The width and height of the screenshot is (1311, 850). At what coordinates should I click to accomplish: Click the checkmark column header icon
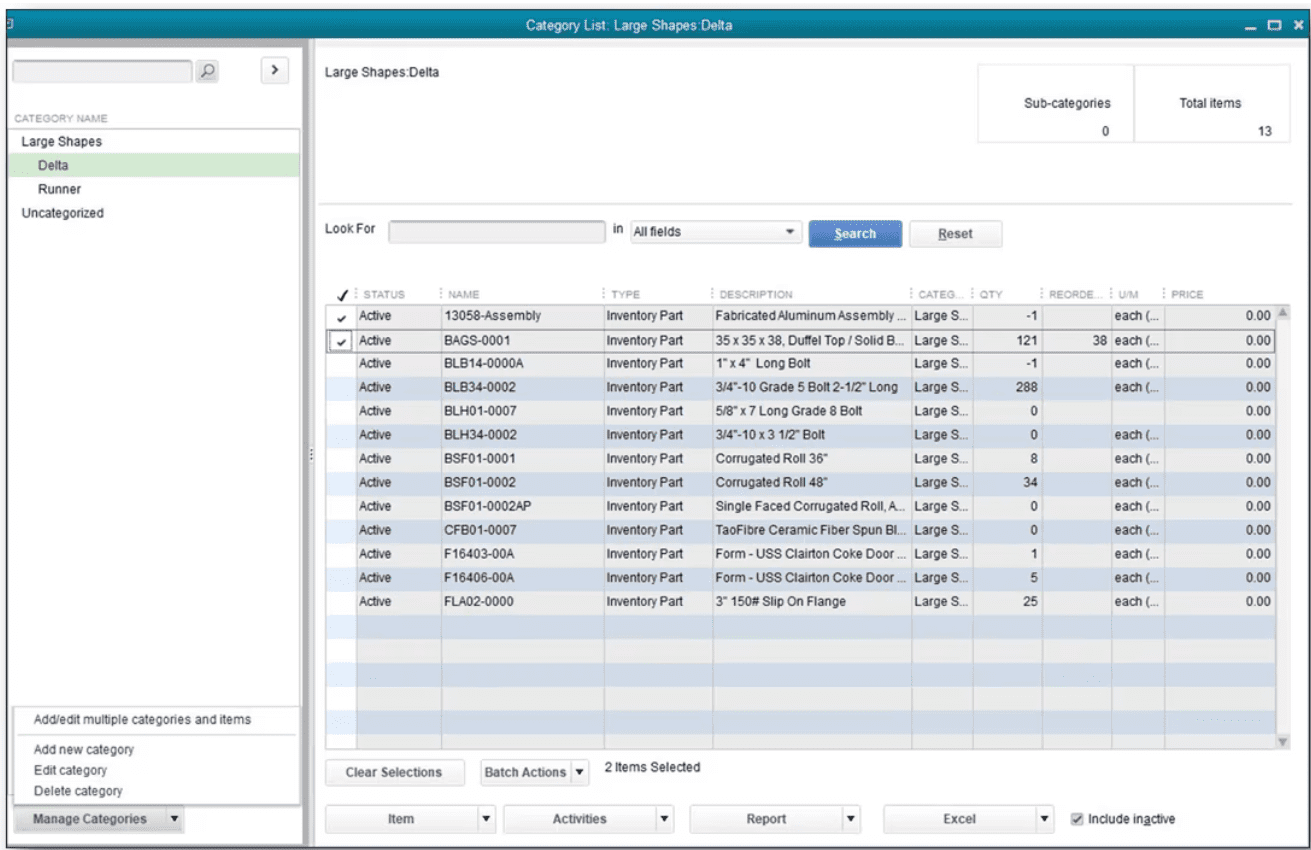click(x=342, y=295)
